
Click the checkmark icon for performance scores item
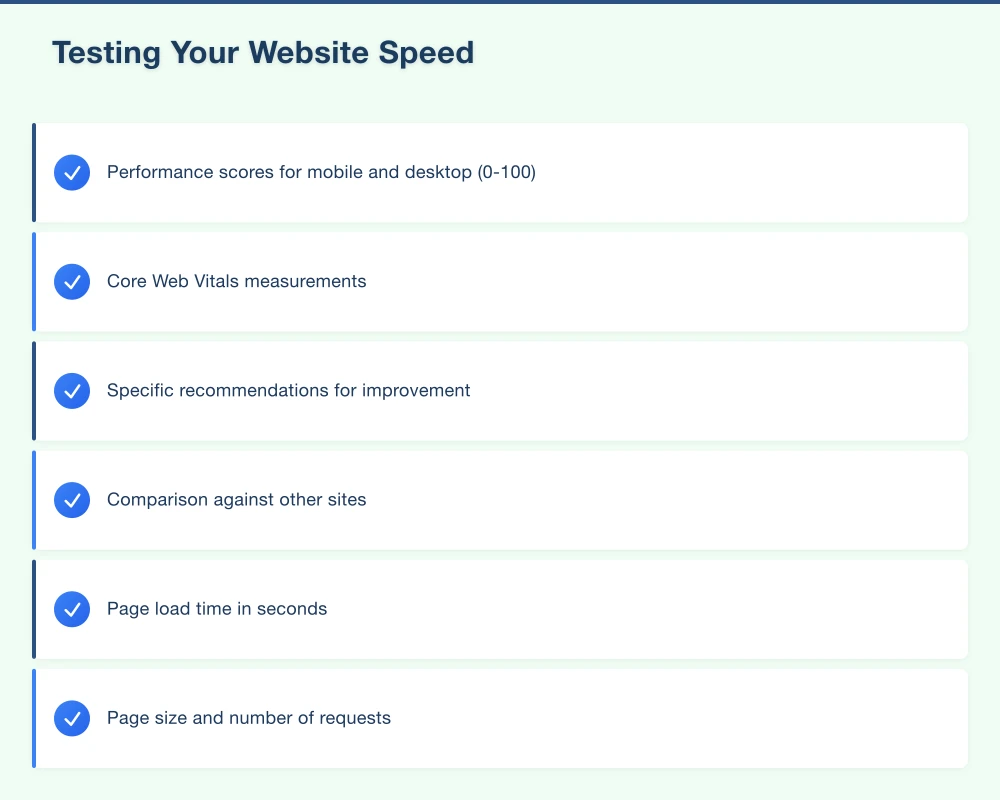tap(71, 172)
